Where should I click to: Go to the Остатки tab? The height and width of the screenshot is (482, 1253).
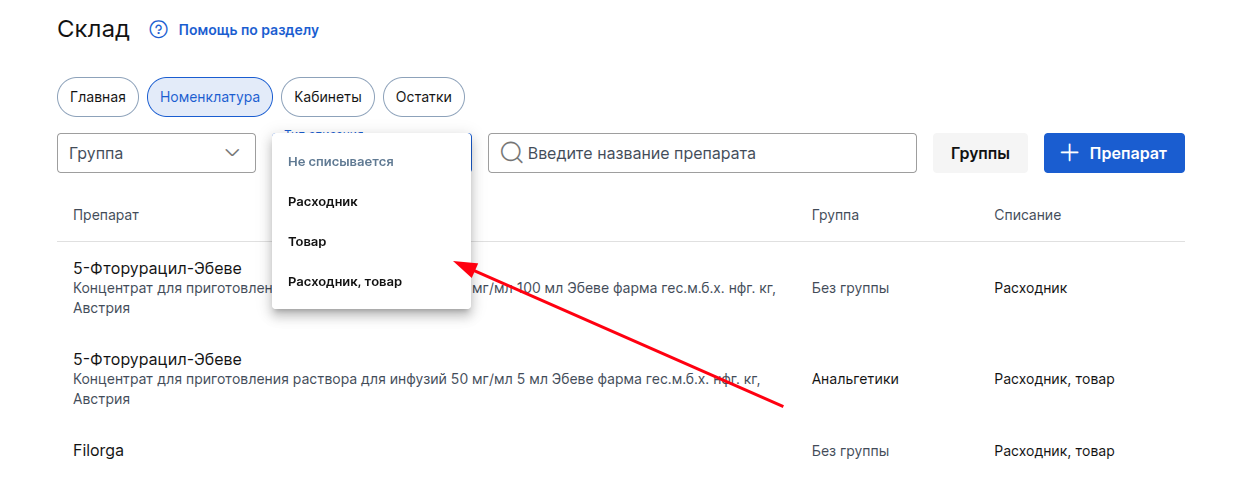click(x=424, y=97)
